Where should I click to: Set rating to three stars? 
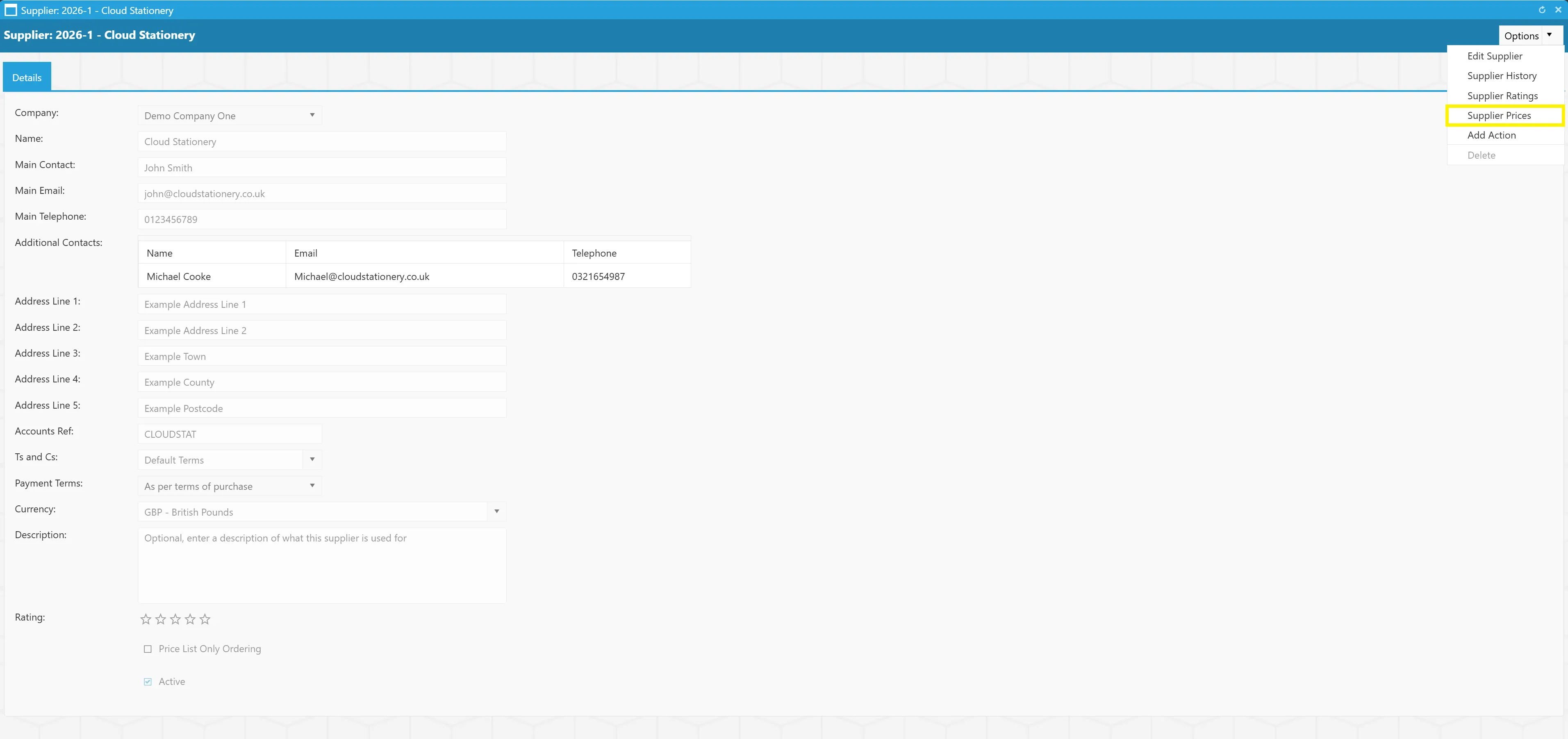tap(175, 619)
